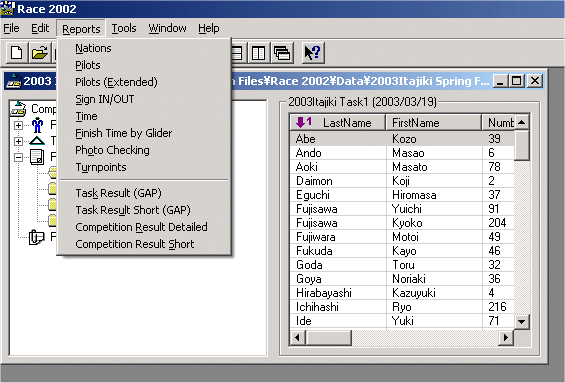Open the Help menu
Viewport: 565px width, 383px height.
point(209,28)
